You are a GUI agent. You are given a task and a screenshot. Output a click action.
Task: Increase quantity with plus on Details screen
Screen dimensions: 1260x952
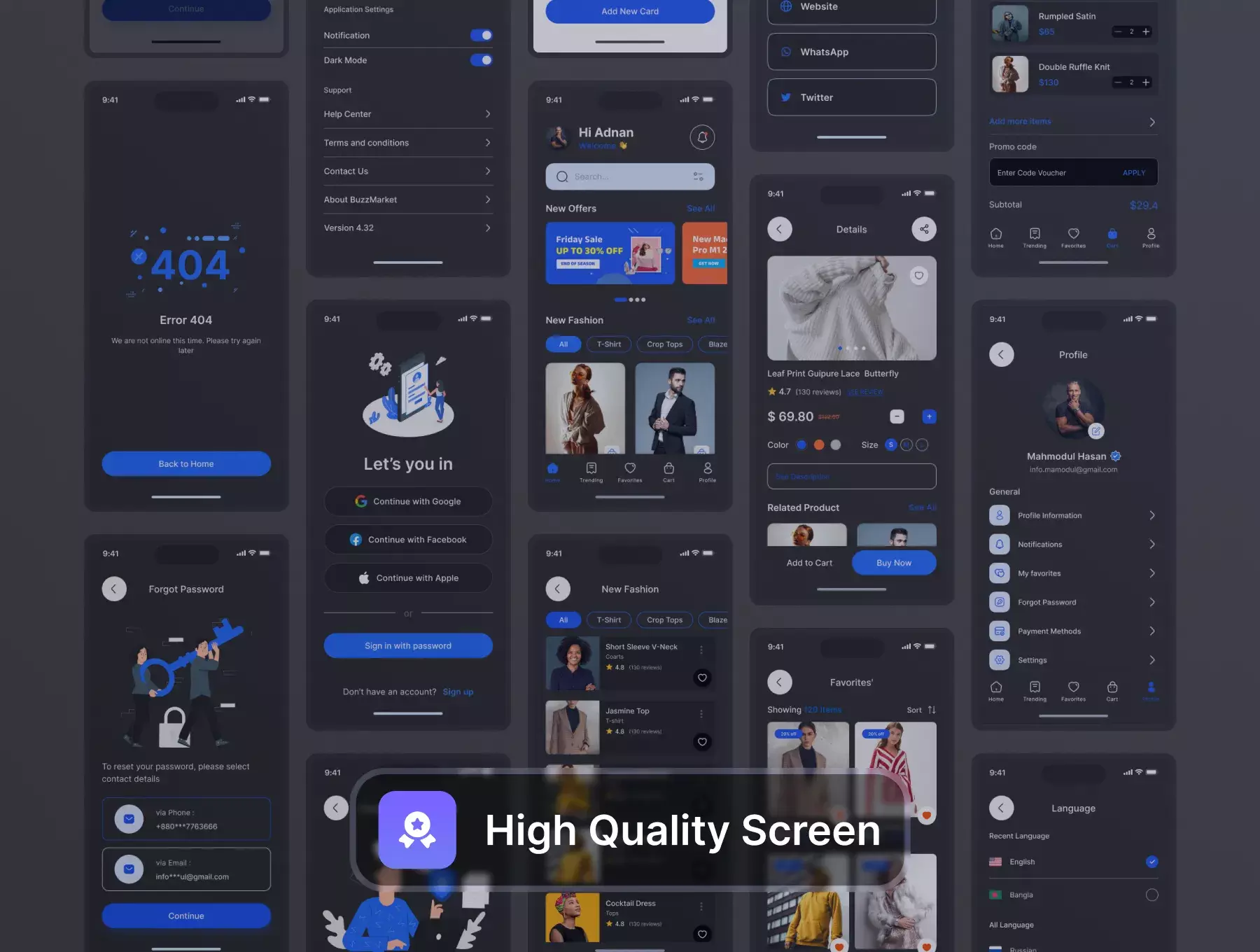pos(929,416)
